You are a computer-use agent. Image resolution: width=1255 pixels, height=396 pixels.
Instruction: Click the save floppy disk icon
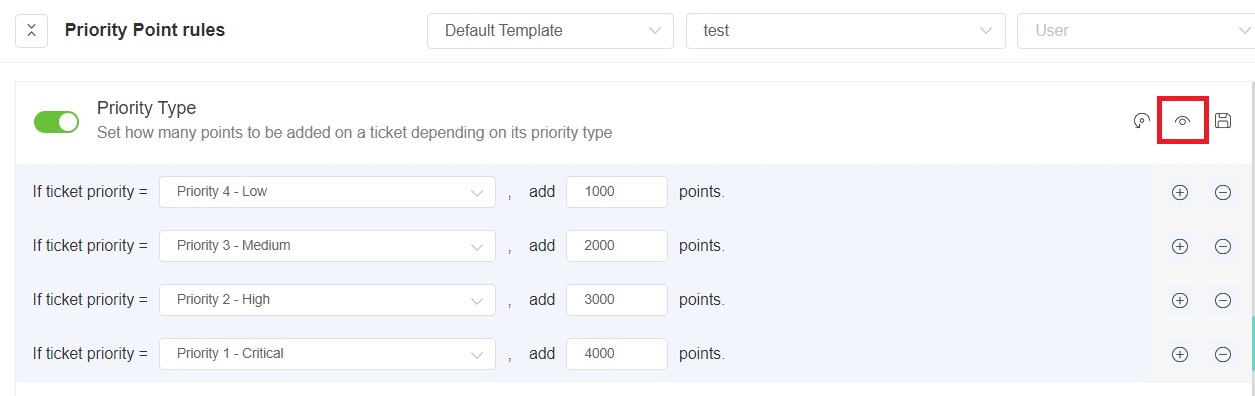click(x=1222, y=121)
